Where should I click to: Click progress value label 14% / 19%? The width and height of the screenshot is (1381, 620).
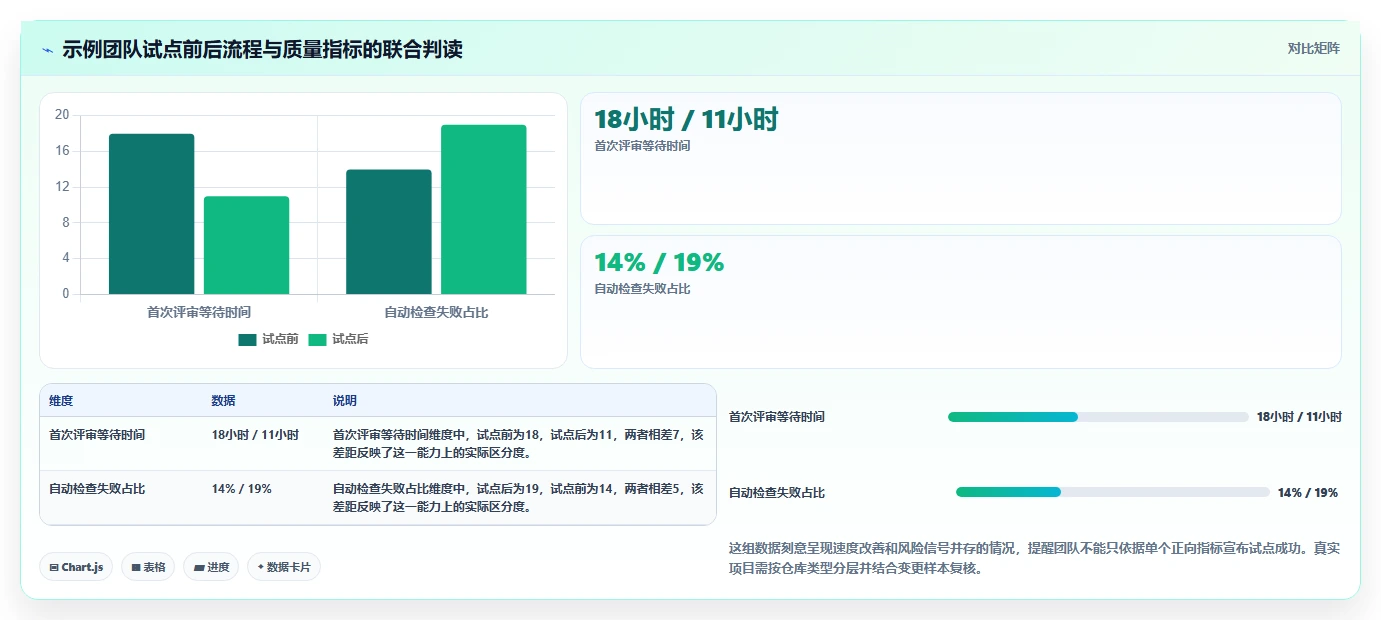coord(1308,493)
